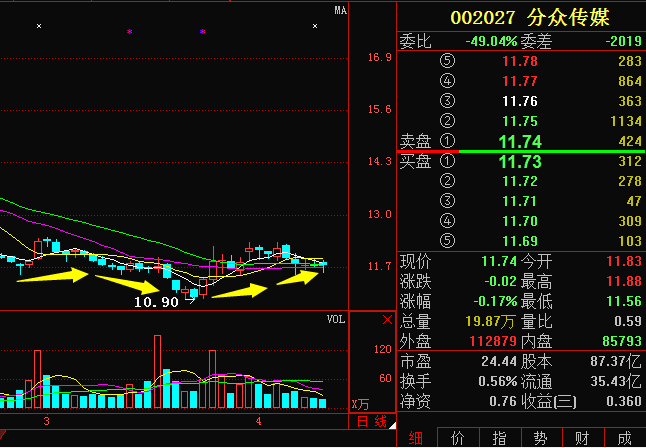The height and width of the screenshot is (448, 646).
Task: Select buy level 4 price 11.70
Action: tap(520, 221)
